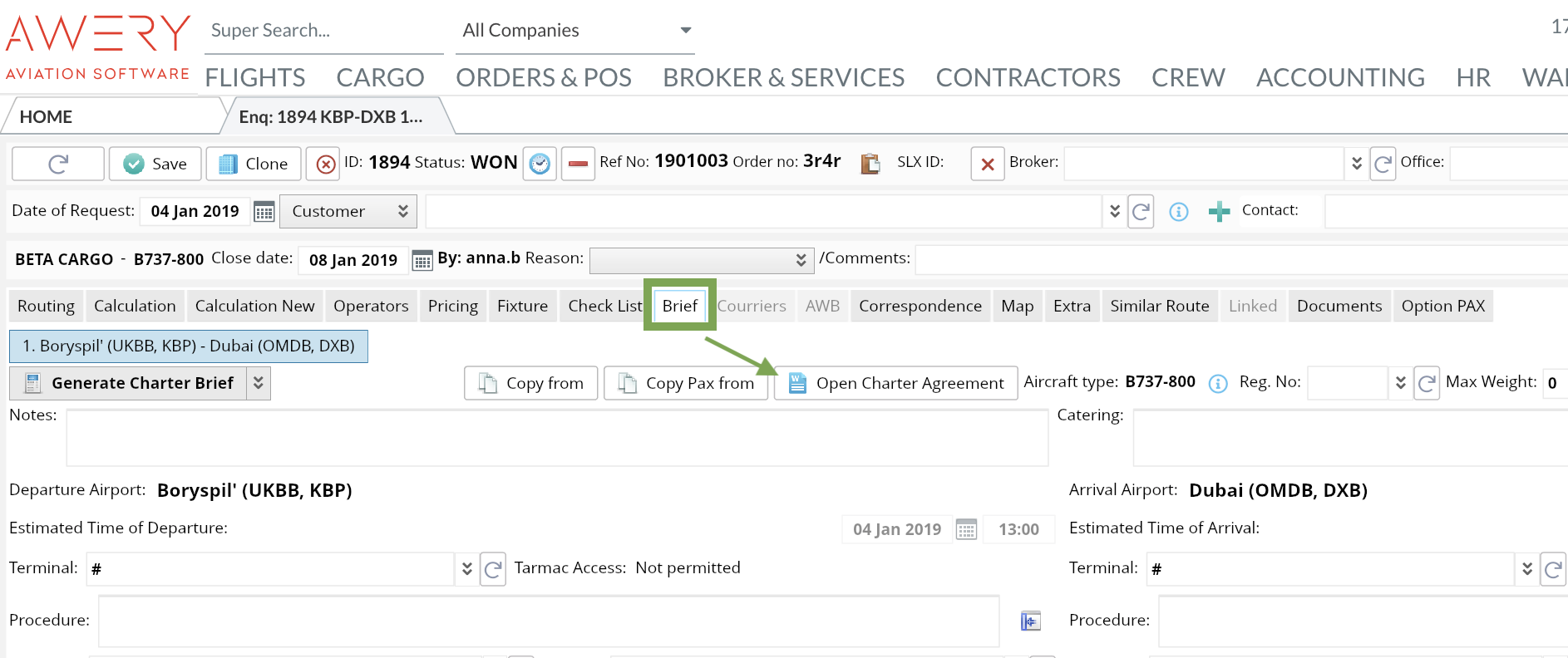Add new customer with green plus icon
The image size is (1568, 658).
pyautogui.click(x=1219, y=212)
